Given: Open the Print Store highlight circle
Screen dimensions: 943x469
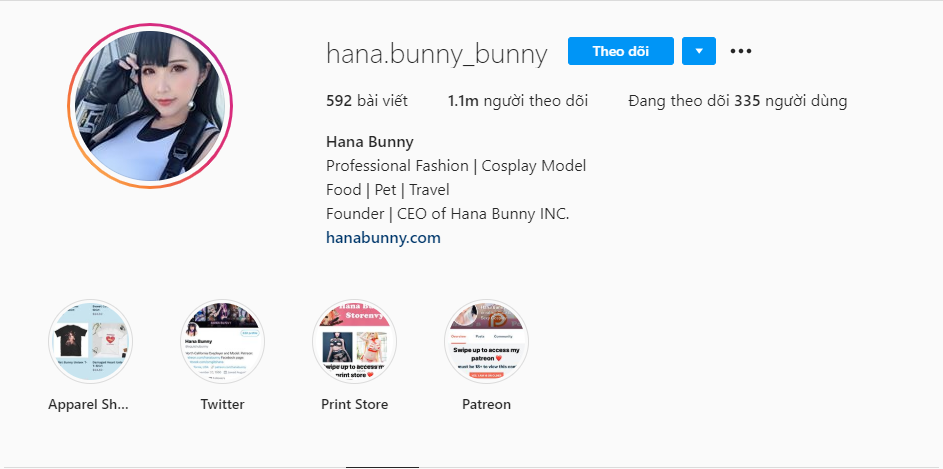Looking at the screenshot, I should [x=354, y=342].
